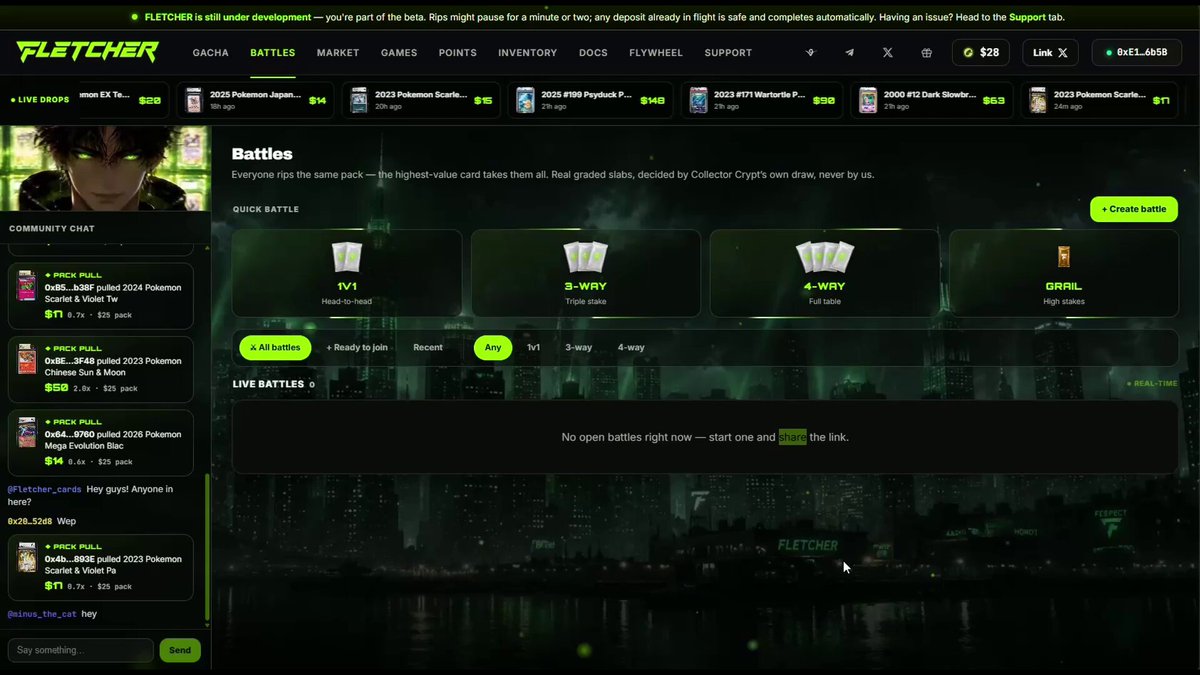Click the bird-shaped icon left of Telegram
Screen dimensions: 1200x675
tap(812, 53)
